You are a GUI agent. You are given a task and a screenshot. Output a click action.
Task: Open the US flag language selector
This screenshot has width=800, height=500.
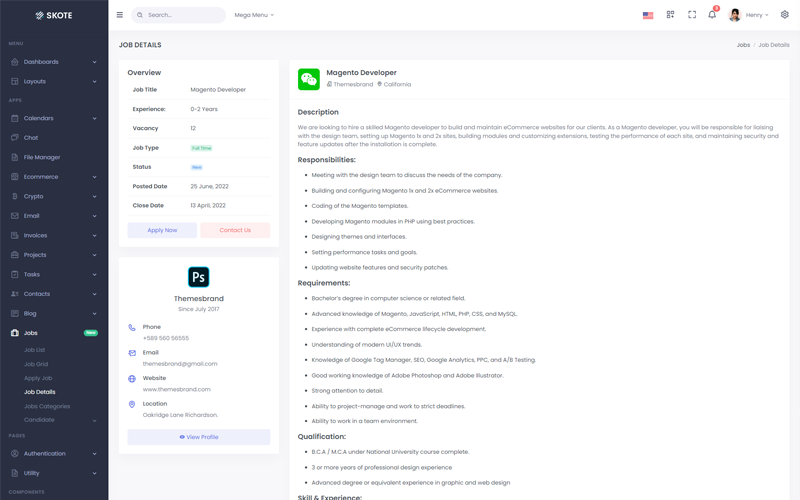pyautogui.click(x=648, y=15)
